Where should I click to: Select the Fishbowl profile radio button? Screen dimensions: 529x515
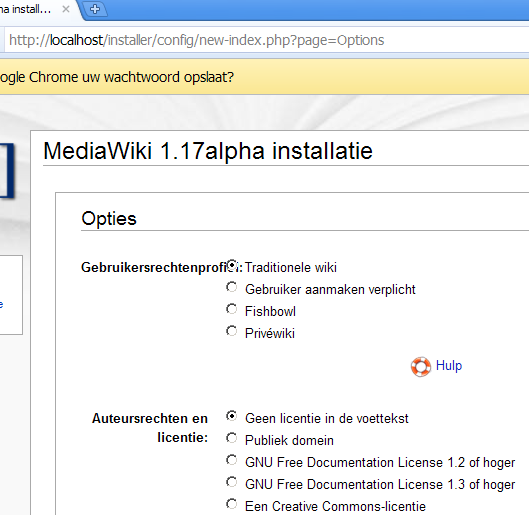231,309
